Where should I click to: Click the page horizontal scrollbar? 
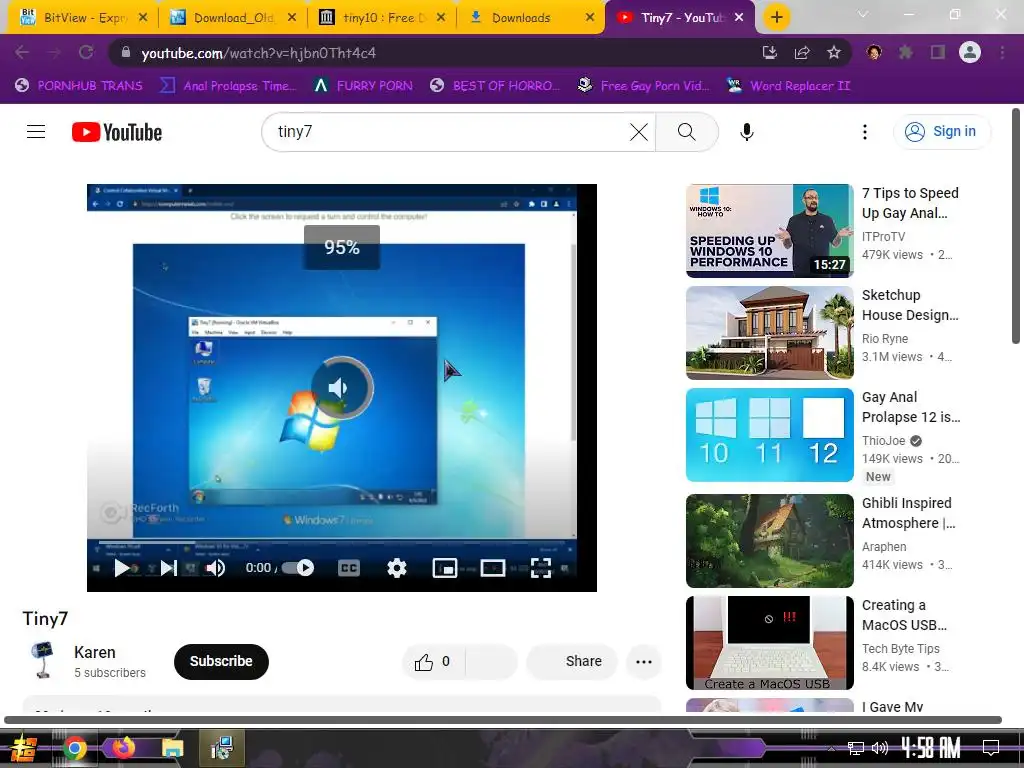click(503, 720)
